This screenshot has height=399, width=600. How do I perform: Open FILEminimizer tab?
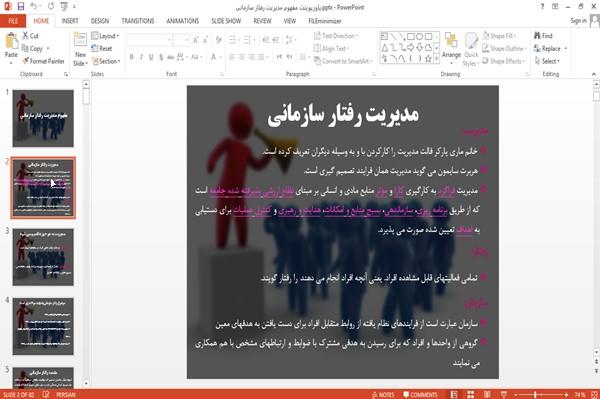[324, 21]
